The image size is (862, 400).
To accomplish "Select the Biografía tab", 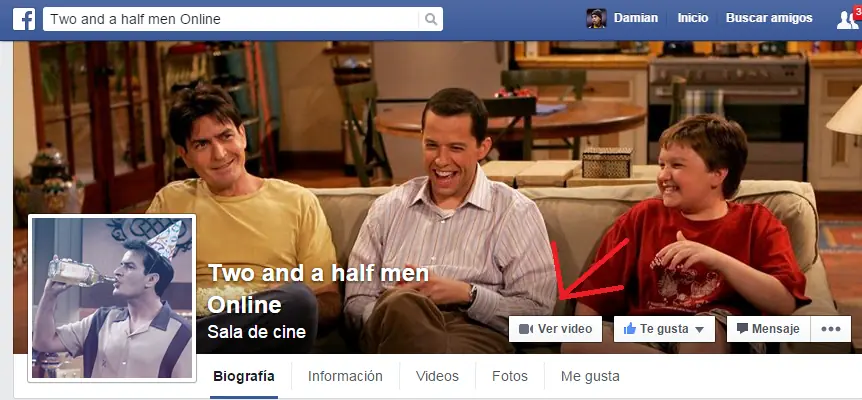I will pos(244,376).
